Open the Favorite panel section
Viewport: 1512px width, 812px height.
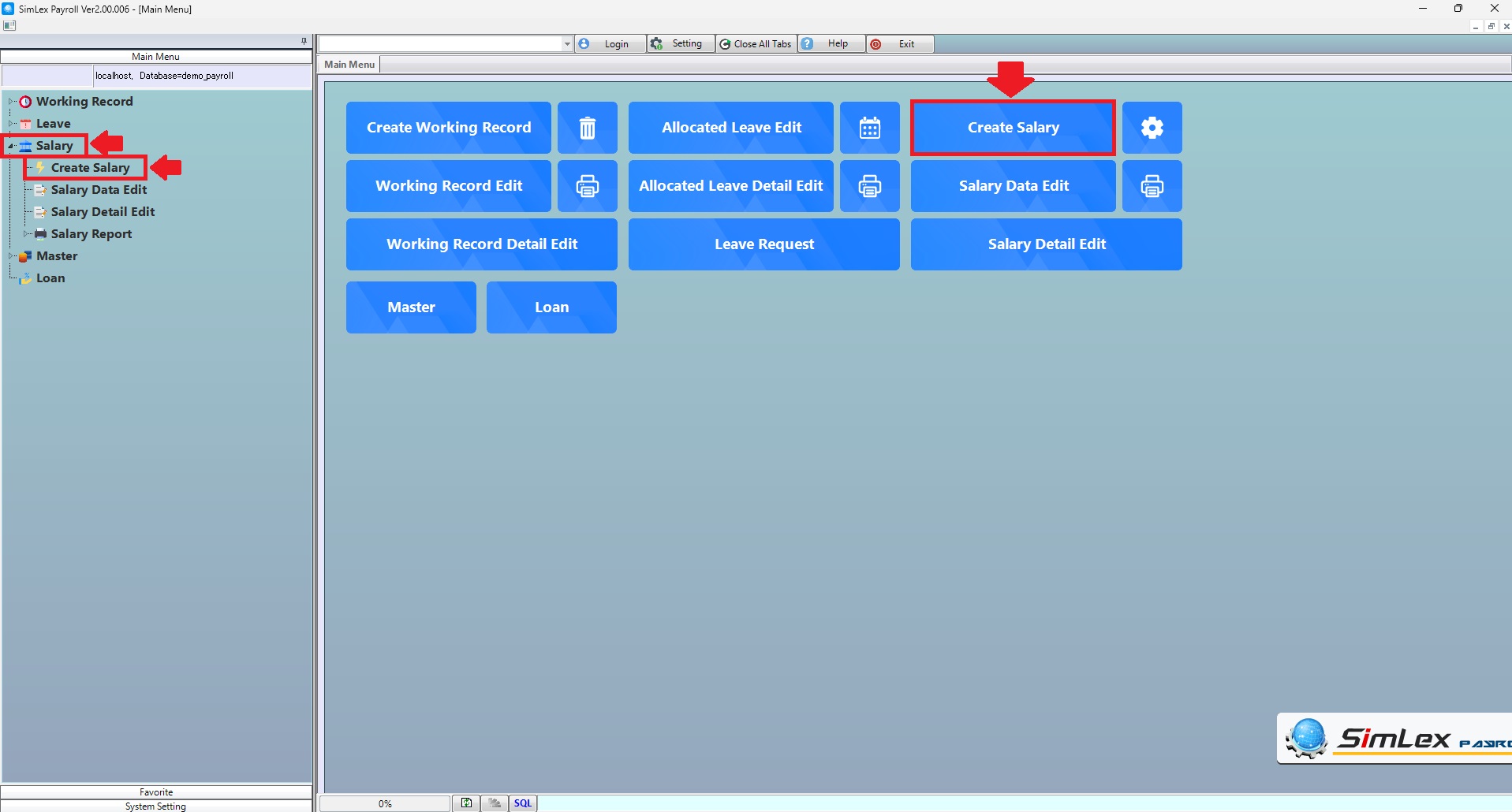156,792
